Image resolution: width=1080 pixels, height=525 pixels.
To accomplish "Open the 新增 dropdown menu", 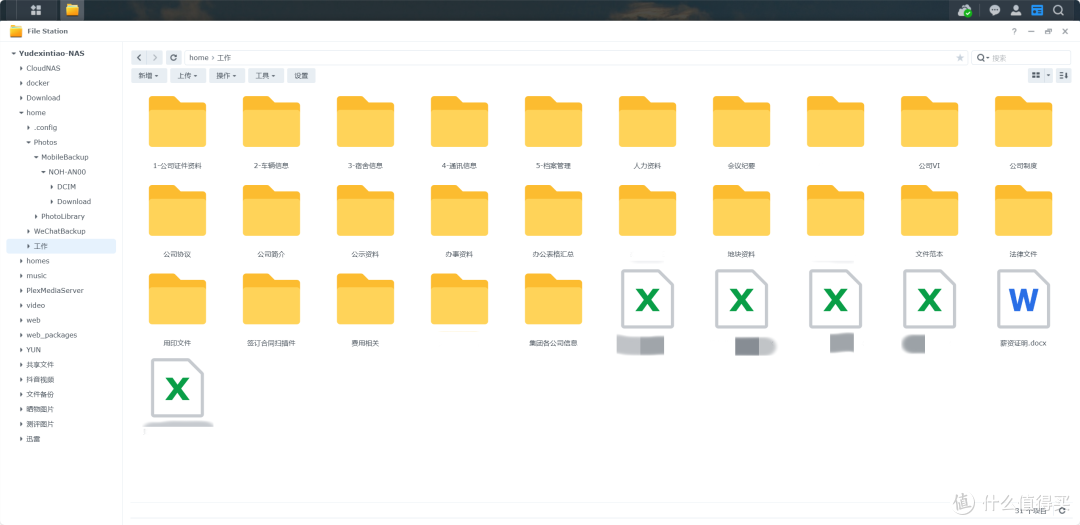I will pyautogui.click(x=149, y=76).
